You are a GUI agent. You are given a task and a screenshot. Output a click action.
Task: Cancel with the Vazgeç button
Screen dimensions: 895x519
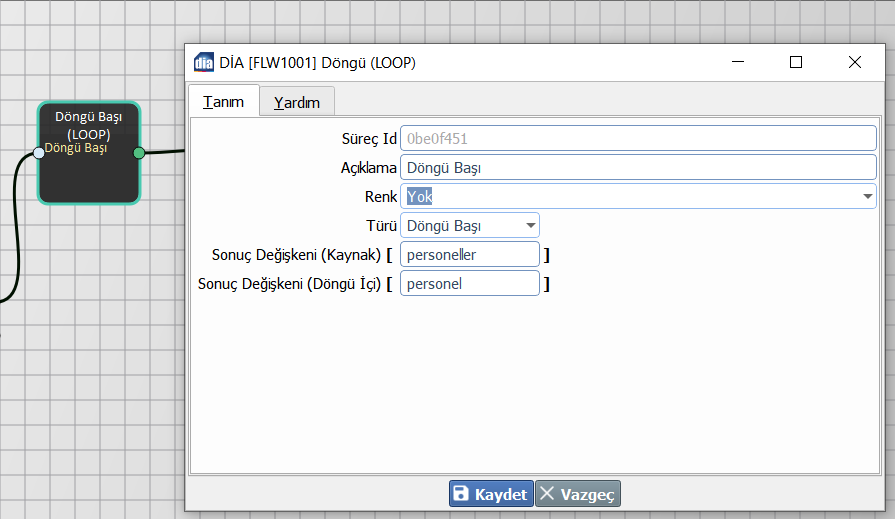point(578,494)
